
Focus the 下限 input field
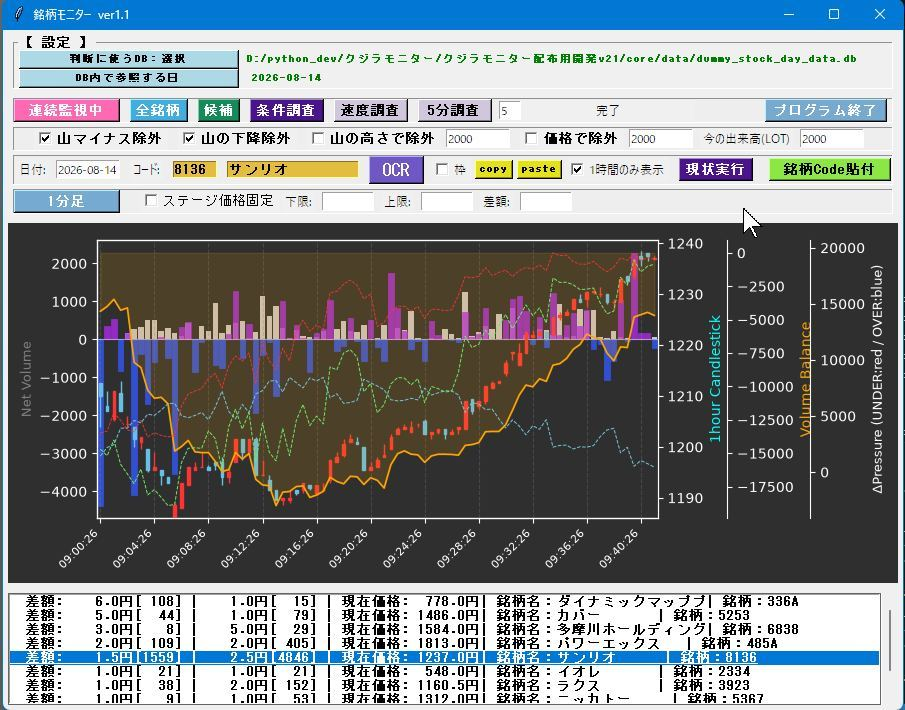348,201
